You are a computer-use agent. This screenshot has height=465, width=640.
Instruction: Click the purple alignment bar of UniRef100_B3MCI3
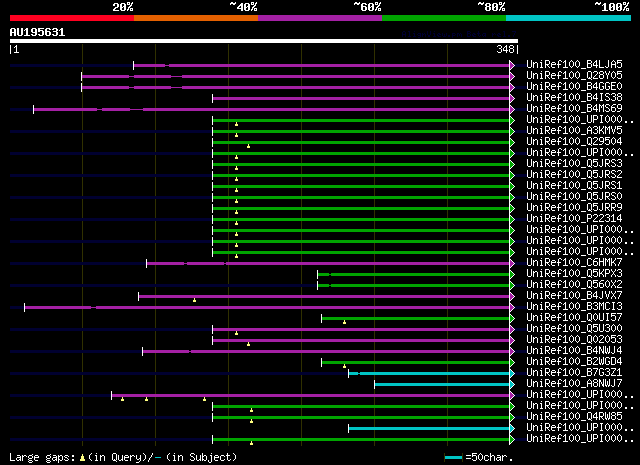point(267,307)
